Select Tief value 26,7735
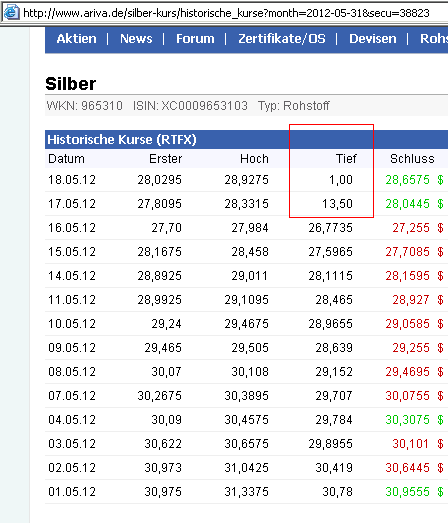448x523 pixels. click(x=330, y=228)
